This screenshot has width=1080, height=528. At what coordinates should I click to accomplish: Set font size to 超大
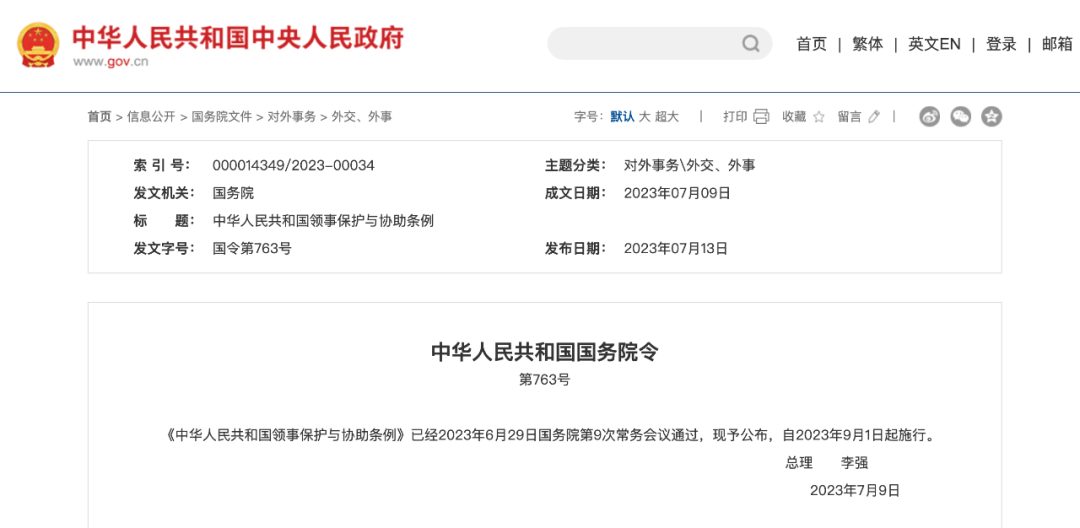(x=667, y=117)
